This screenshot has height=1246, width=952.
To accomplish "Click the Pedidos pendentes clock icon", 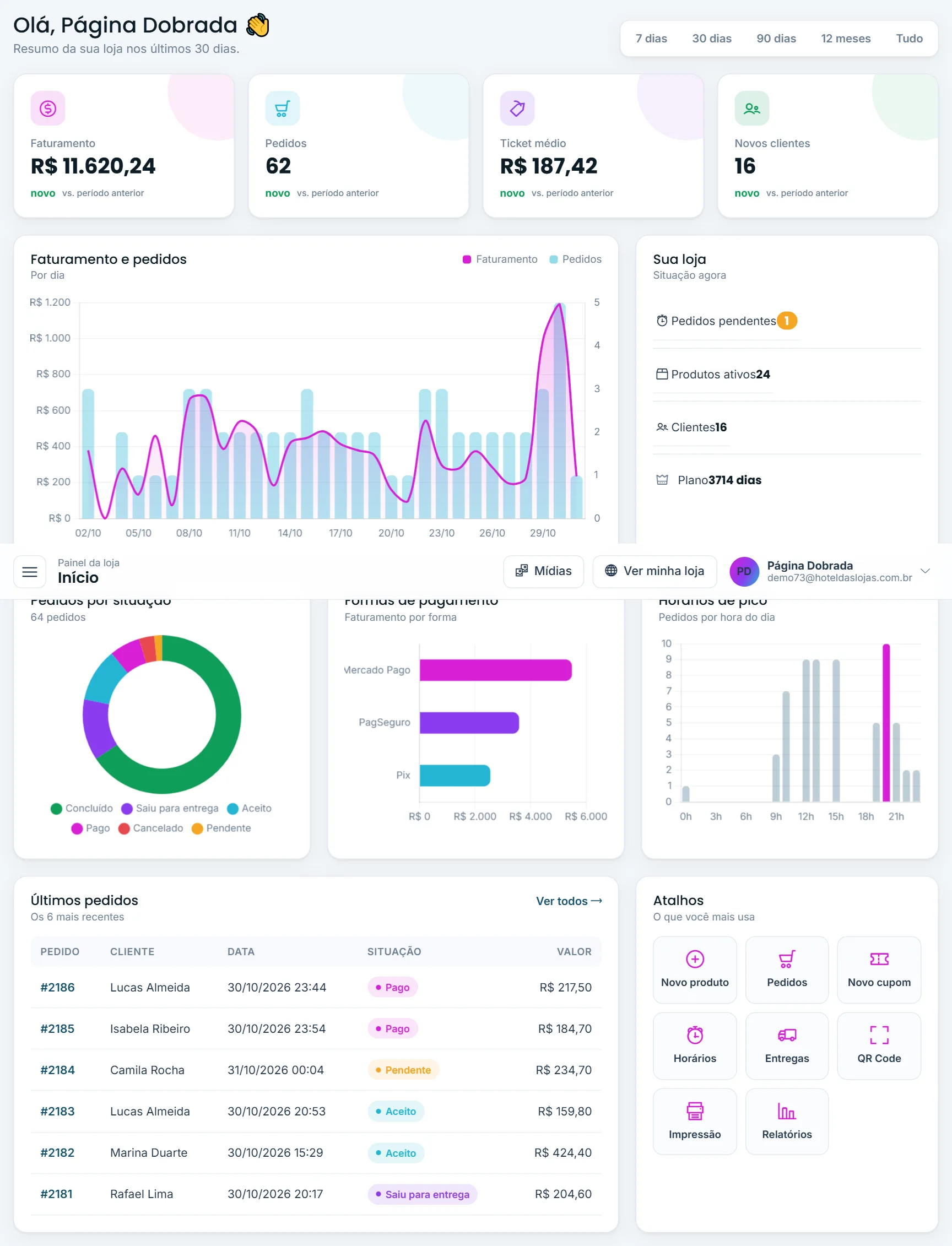I will [x=662, y=321].
